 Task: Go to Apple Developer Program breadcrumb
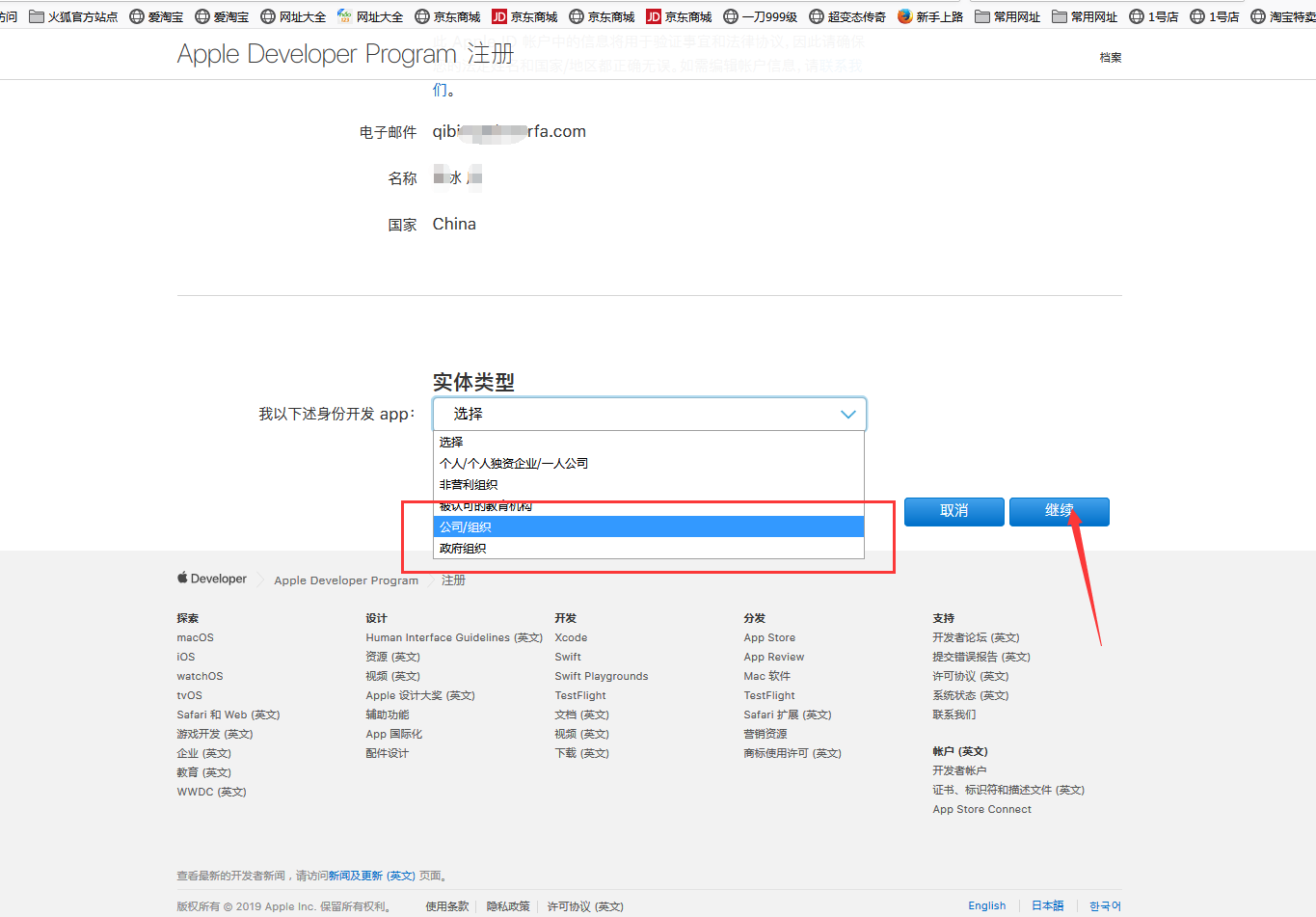coord(346,580)
